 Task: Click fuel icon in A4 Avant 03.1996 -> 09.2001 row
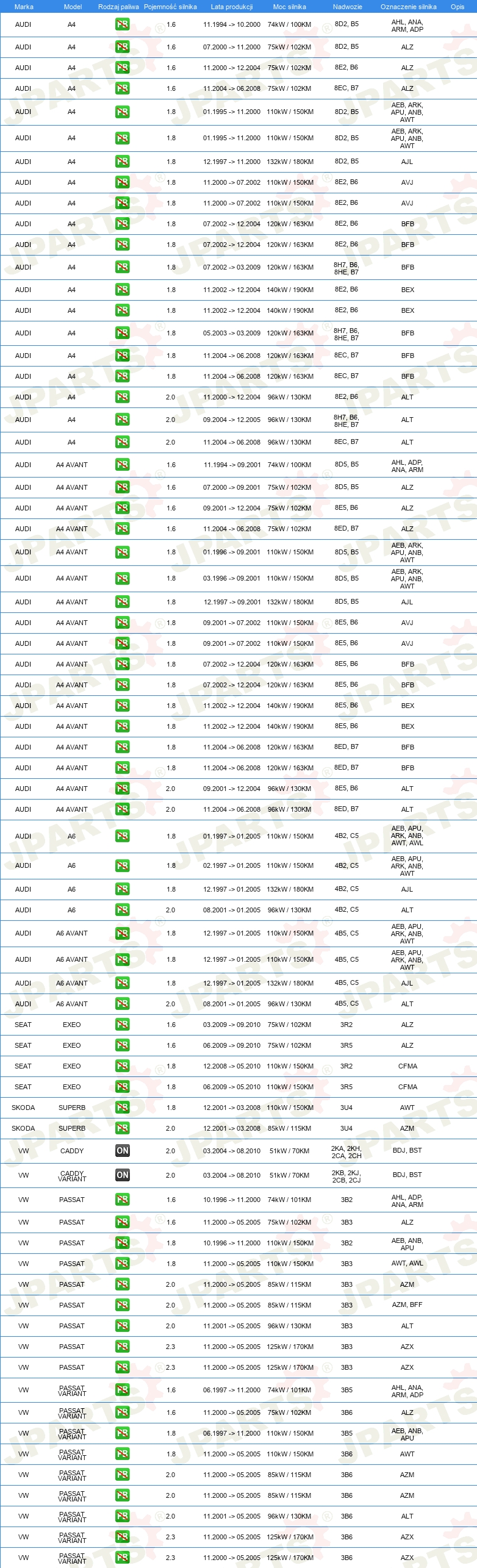[x=122, y=578]
